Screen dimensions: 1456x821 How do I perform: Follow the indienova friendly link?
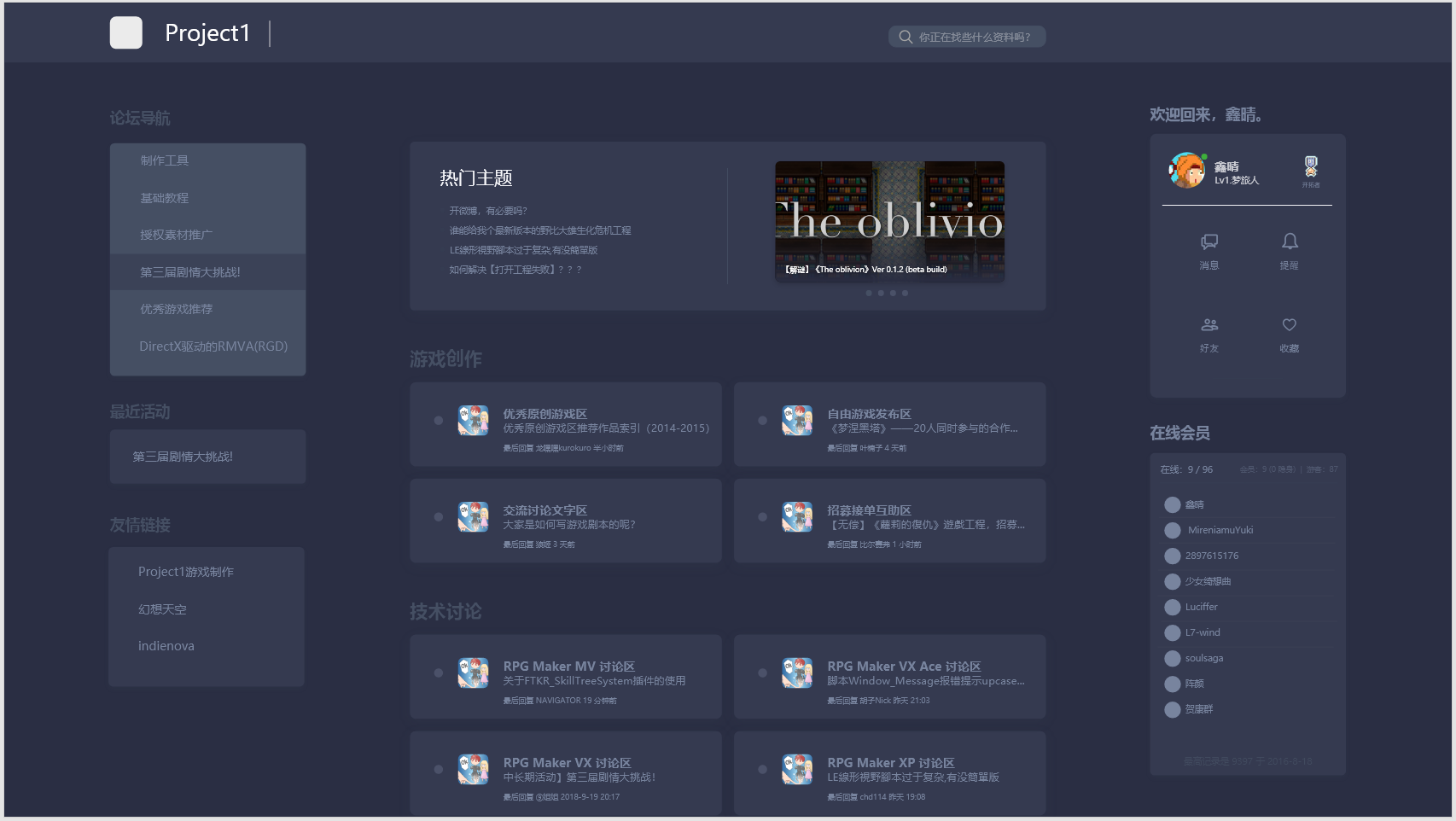[166, 646]
